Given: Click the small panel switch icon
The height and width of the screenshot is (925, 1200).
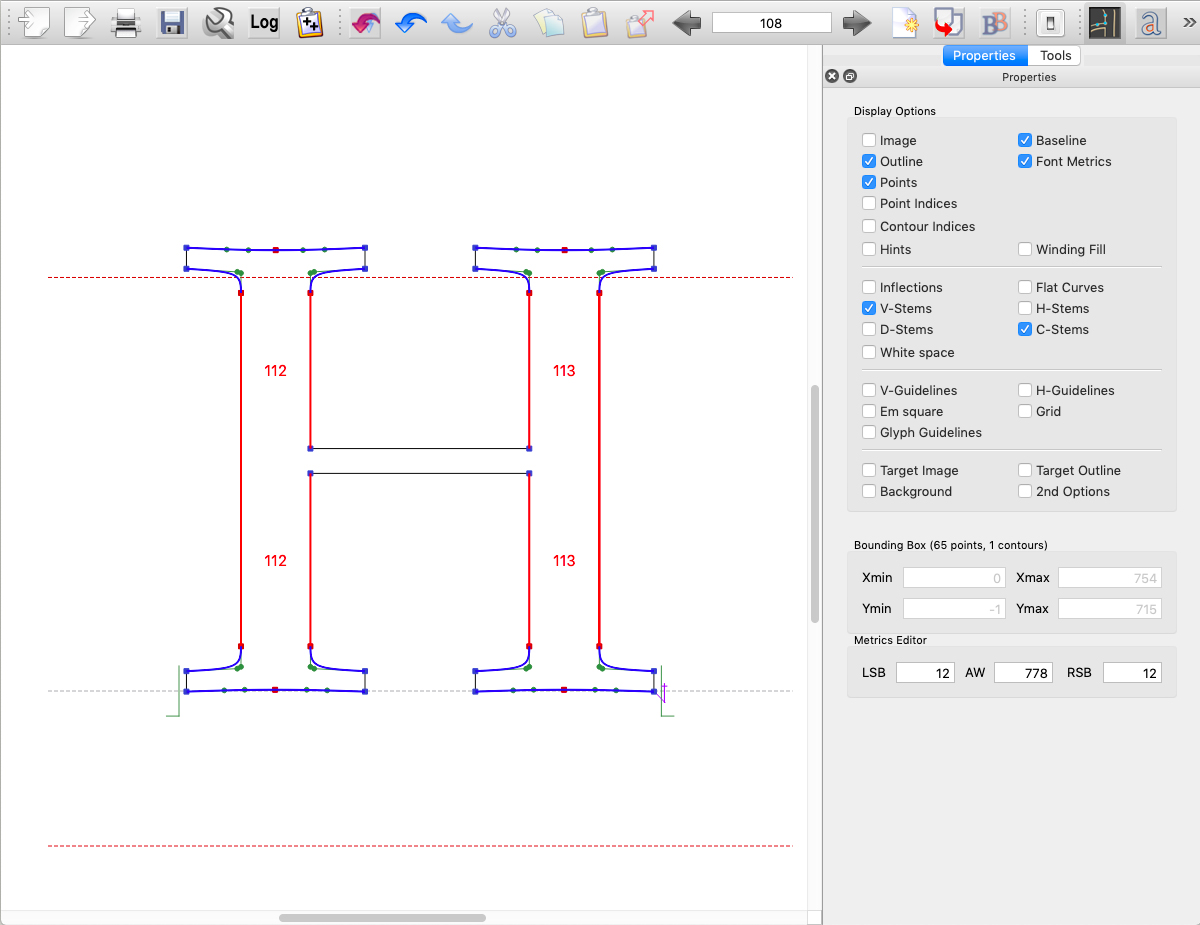Looking at the screenshot, I should (1050, 22).
